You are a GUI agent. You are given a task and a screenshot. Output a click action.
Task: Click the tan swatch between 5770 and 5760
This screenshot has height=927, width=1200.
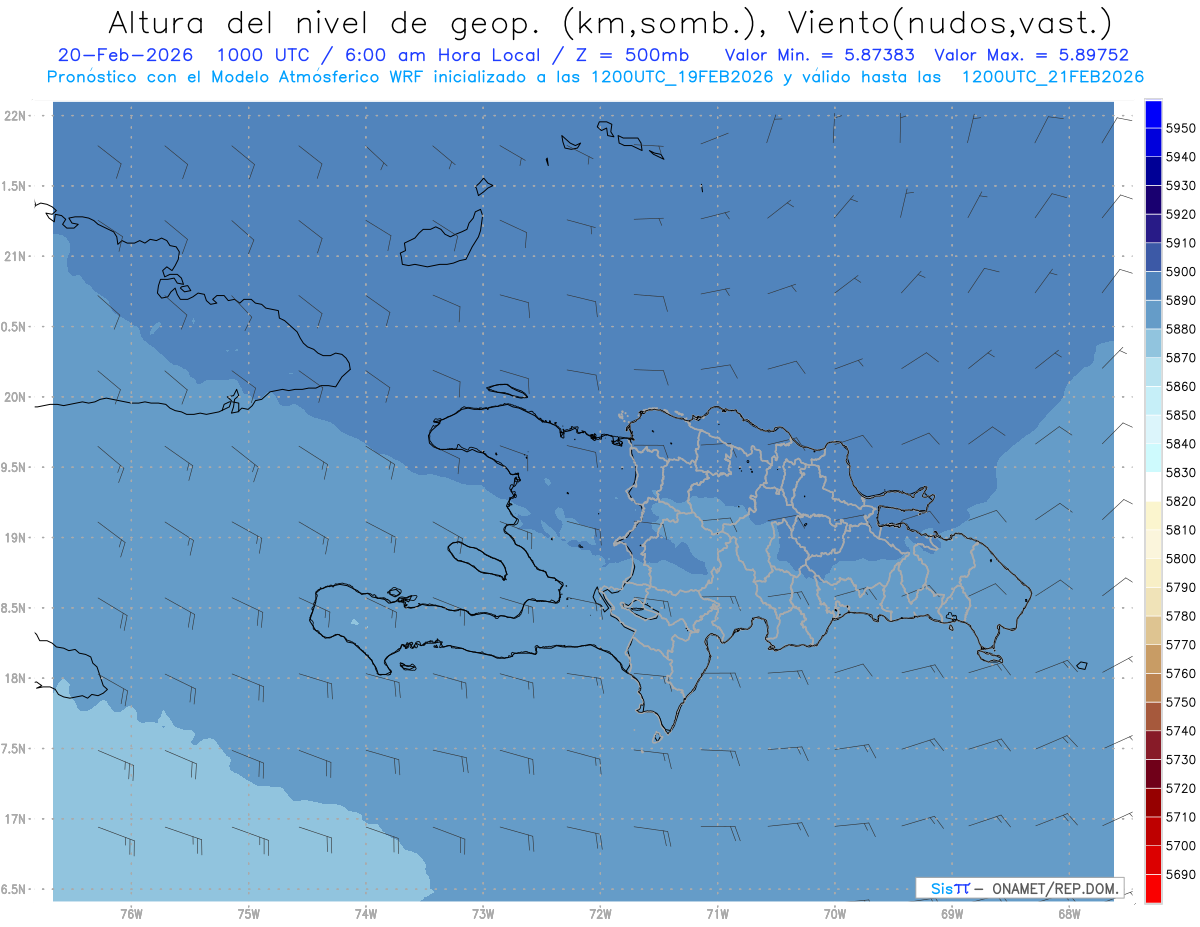pyautogui.click(x=1153, y=659)
